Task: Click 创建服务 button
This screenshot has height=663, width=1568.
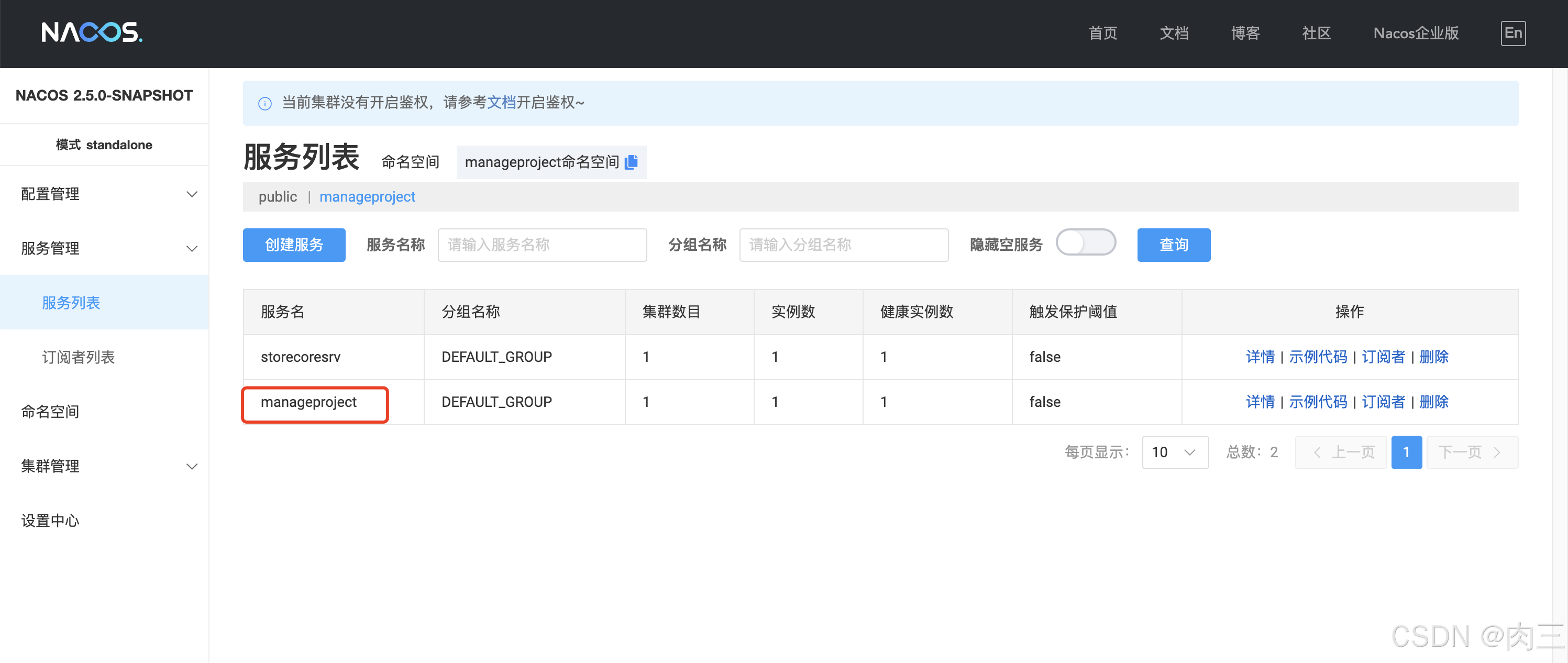Action: (294, 245)
